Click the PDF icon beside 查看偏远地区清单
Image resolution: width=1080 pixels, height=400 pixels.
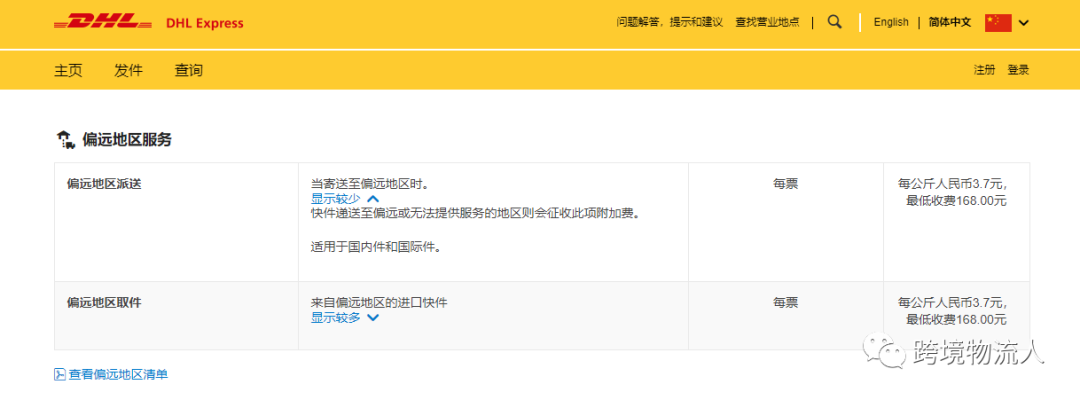point(60,375)
